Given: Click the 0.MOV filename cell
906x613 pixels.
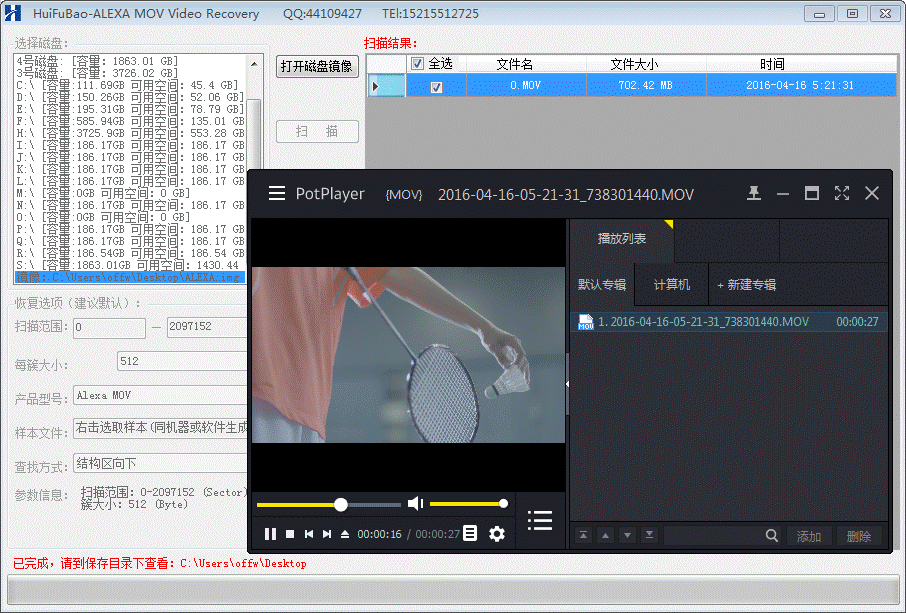Looking at the screenshot, I should (526, 86).
